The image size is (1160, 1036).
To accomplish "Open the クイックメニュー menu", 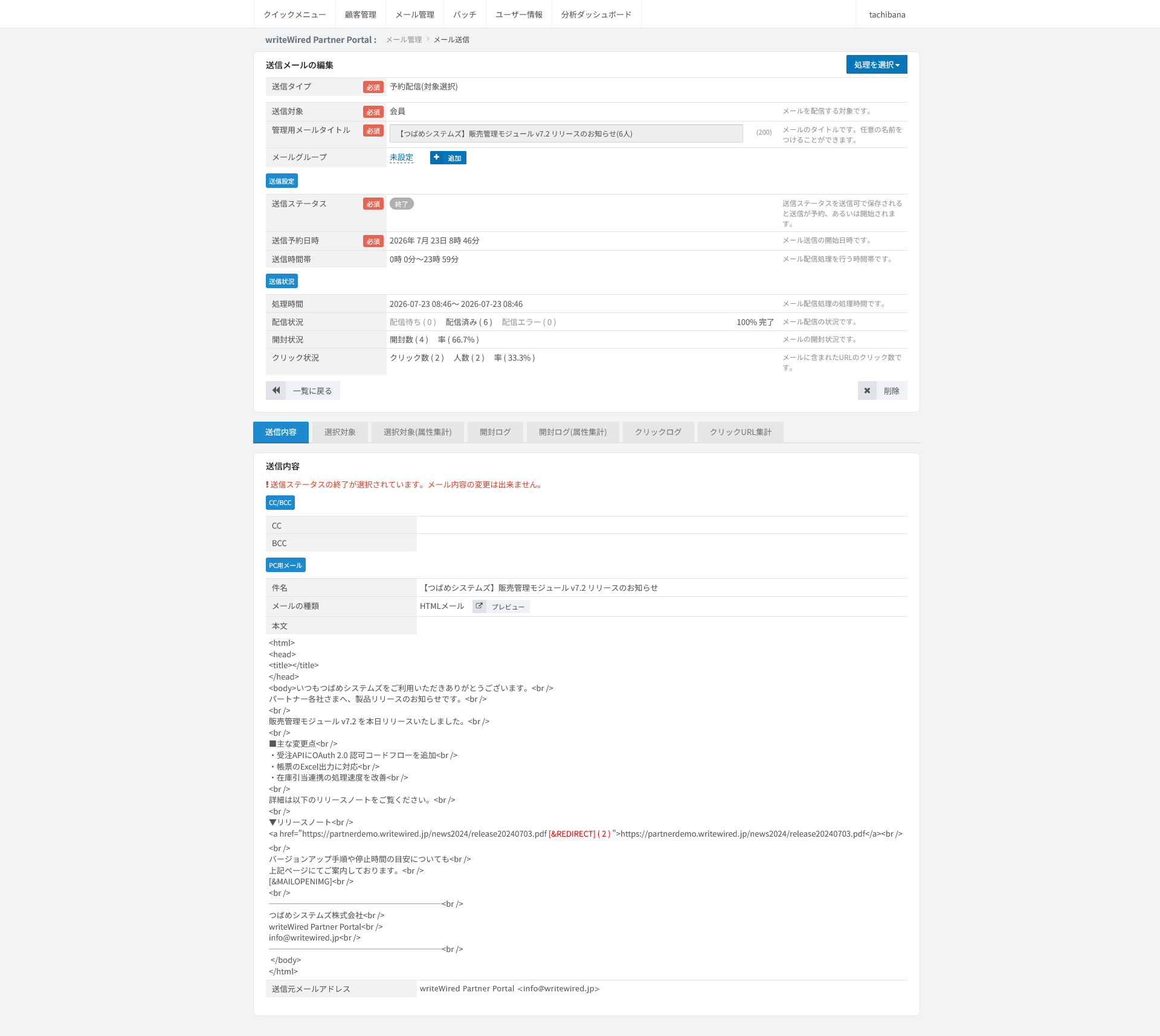I will click(295, 14).
